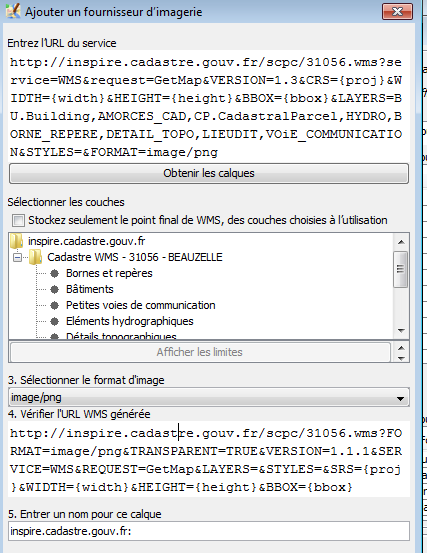Click the service URL text area
This screenshot has width=427, height=553.
pos(209,107)
